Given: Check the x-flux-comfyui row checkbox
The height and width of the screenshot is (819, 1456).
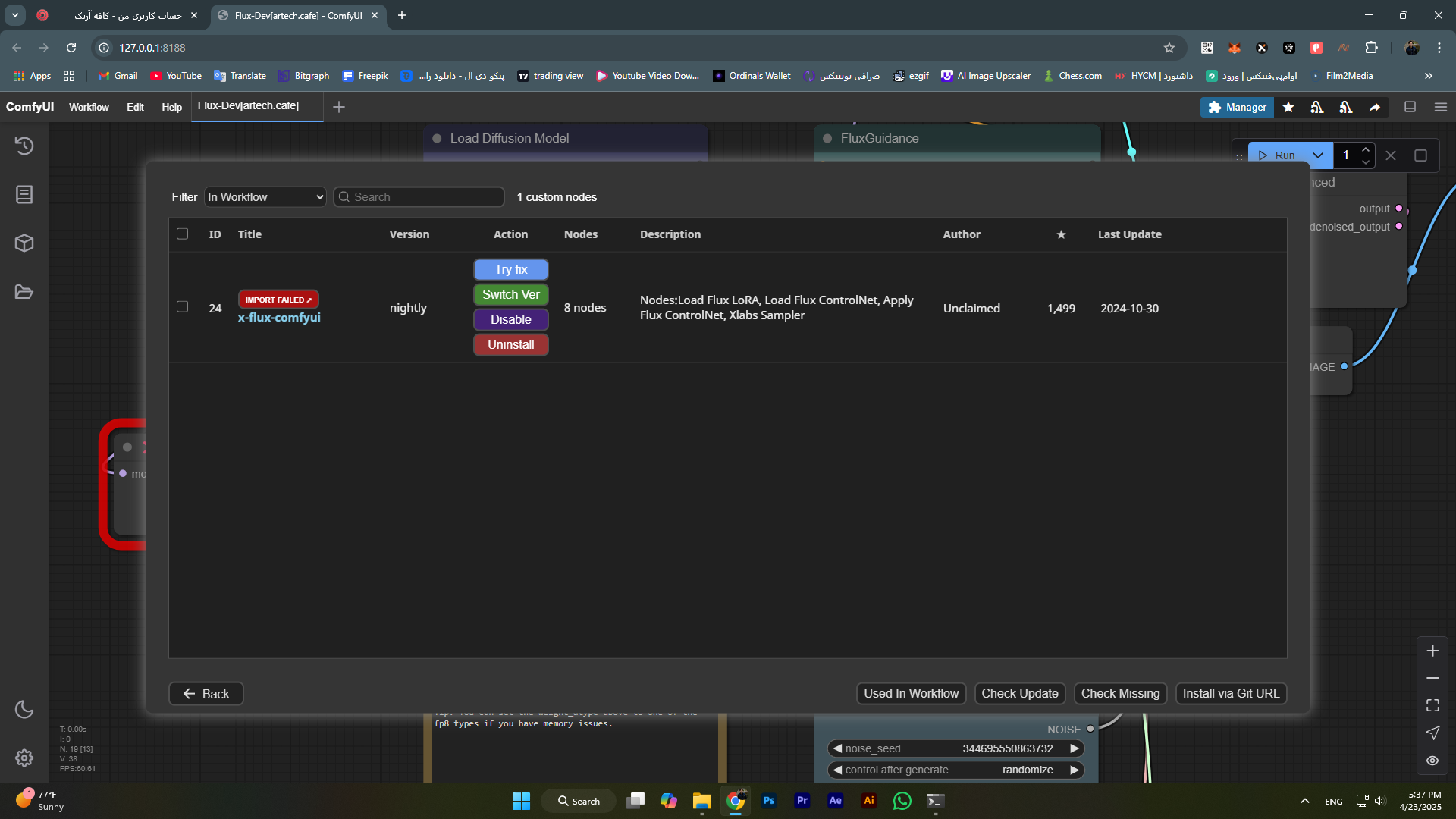Looking at the screenshot, I should point(182,307).
